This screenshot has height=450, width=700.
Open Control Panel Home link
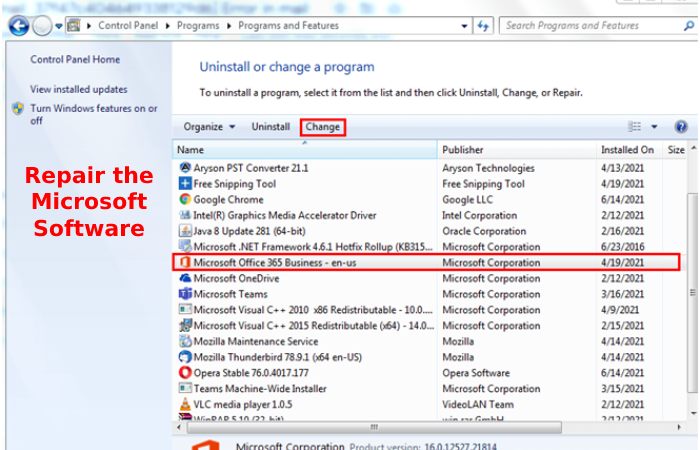[x=75, y=59]
